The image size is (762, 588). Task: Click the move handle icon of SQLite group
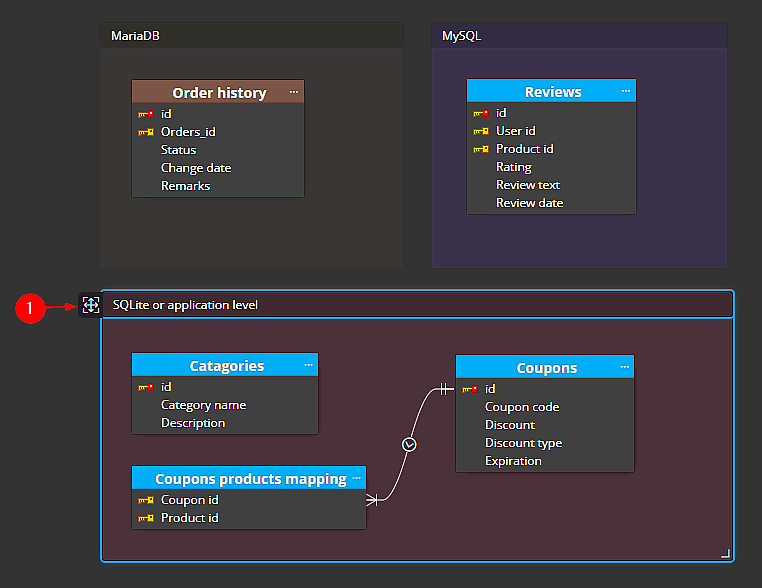pos(91,305)
